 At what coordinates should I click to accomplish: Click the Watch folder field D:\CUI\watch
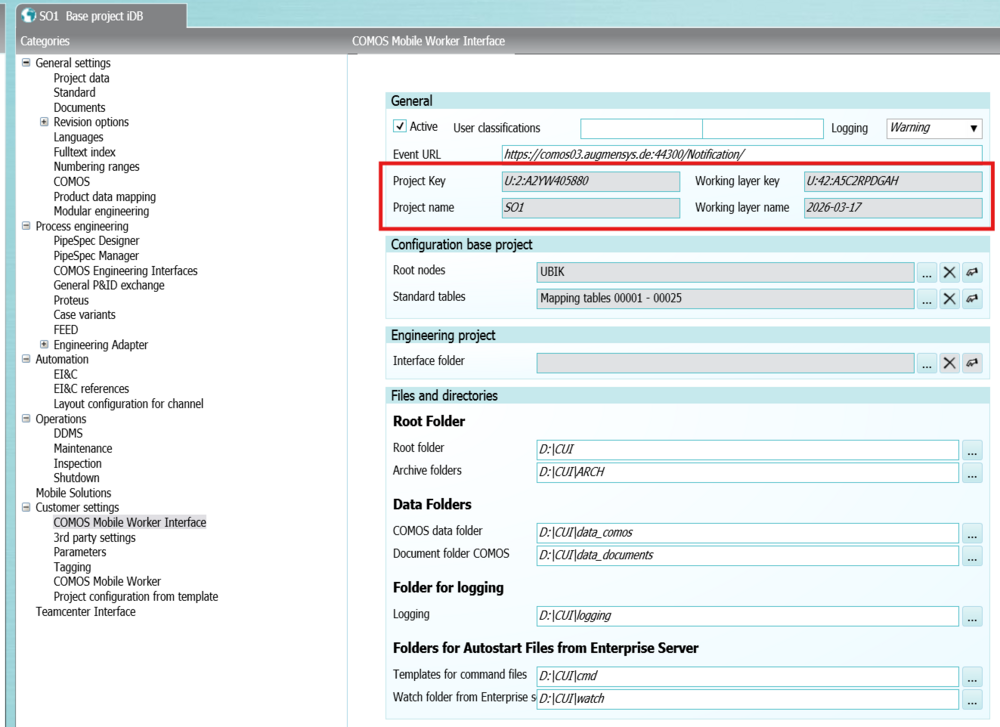click(747, 699)
